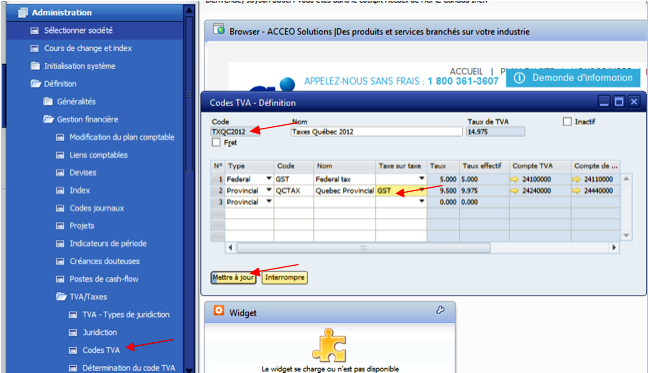Viewport: 648px width, 373px height.
Task: Toggle the Fret checkbox
Action: pyautogui.click(x=216, y=143)
